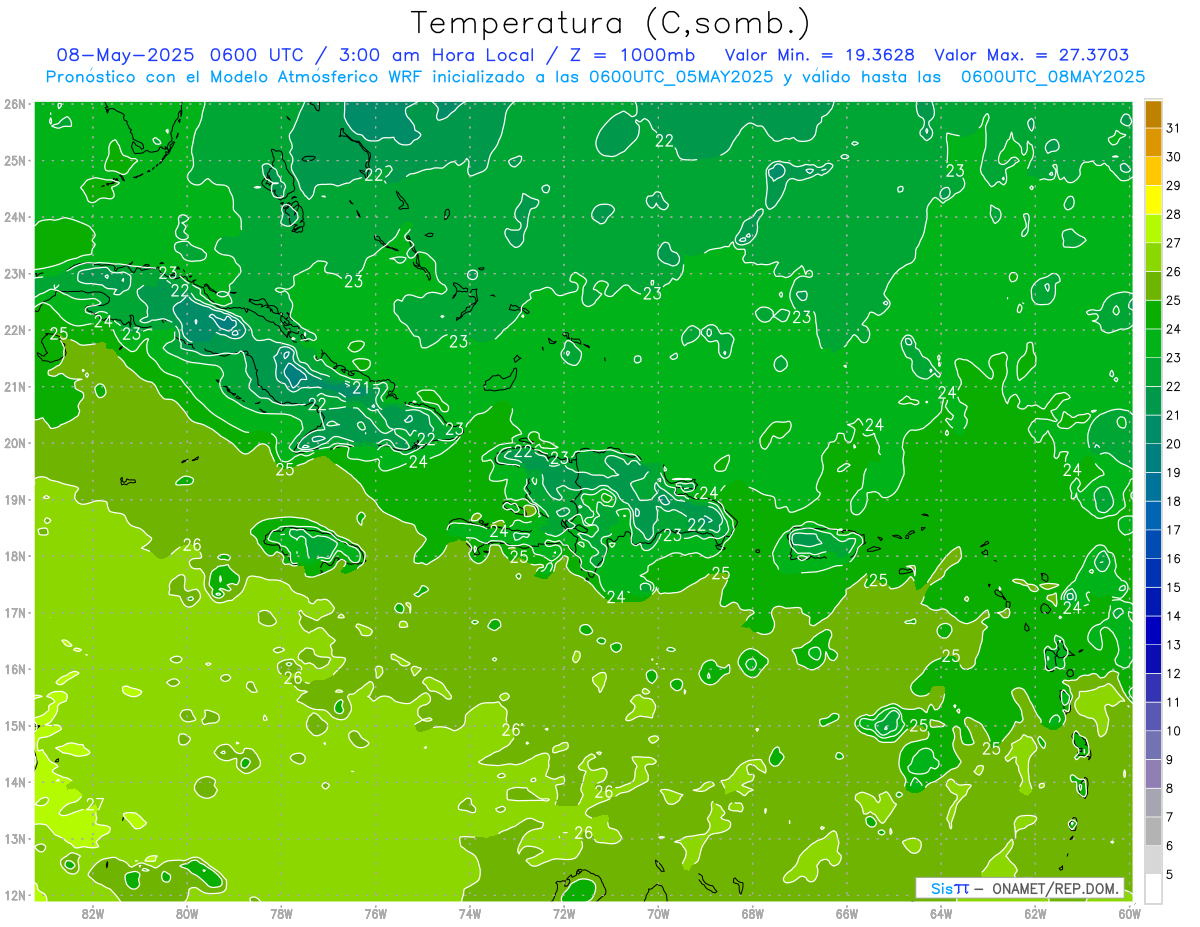Screen dimensions: 1200x927
Task: Pick the gray swatch between color scale labels 6 and 7
Action: [x=1153, y=831]
